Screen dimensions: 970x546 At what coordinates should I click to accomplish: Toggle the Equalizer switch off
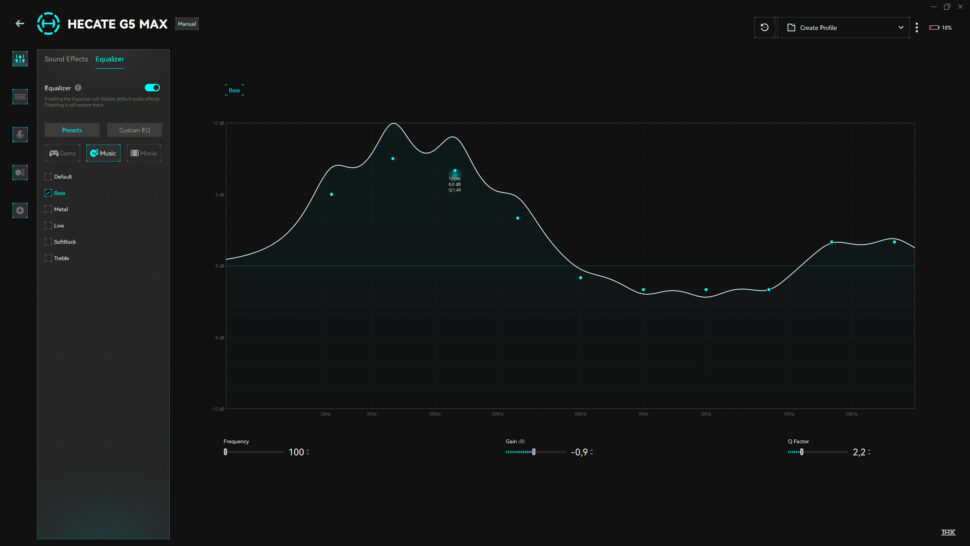click(152, 88)
